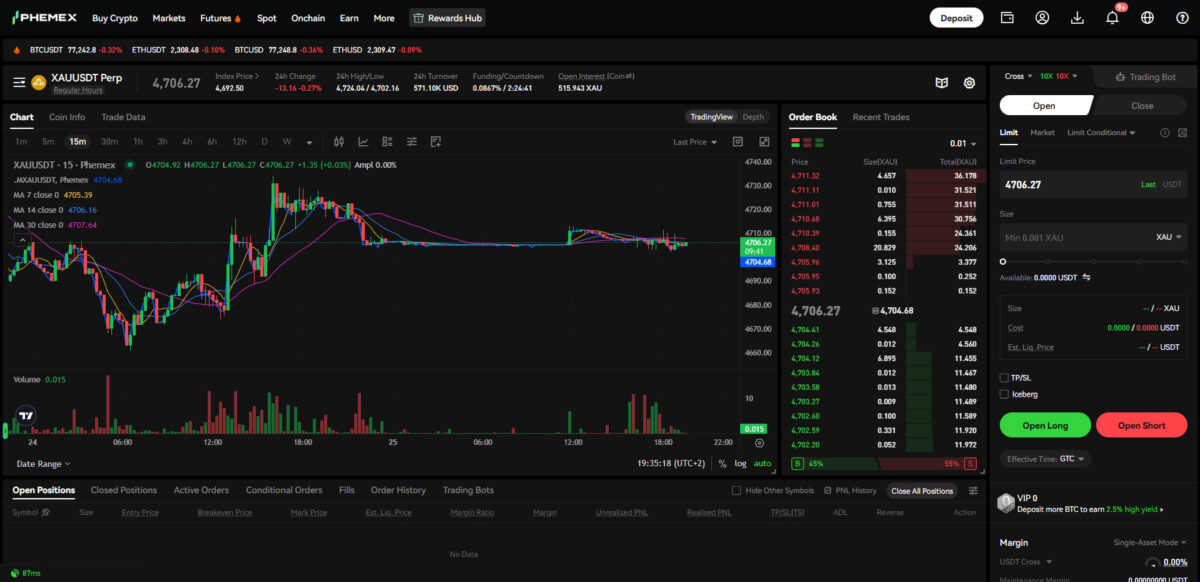Screen dimensions: 1200x582
Task: Switch to Recent Trades tab
Action: 881,117
